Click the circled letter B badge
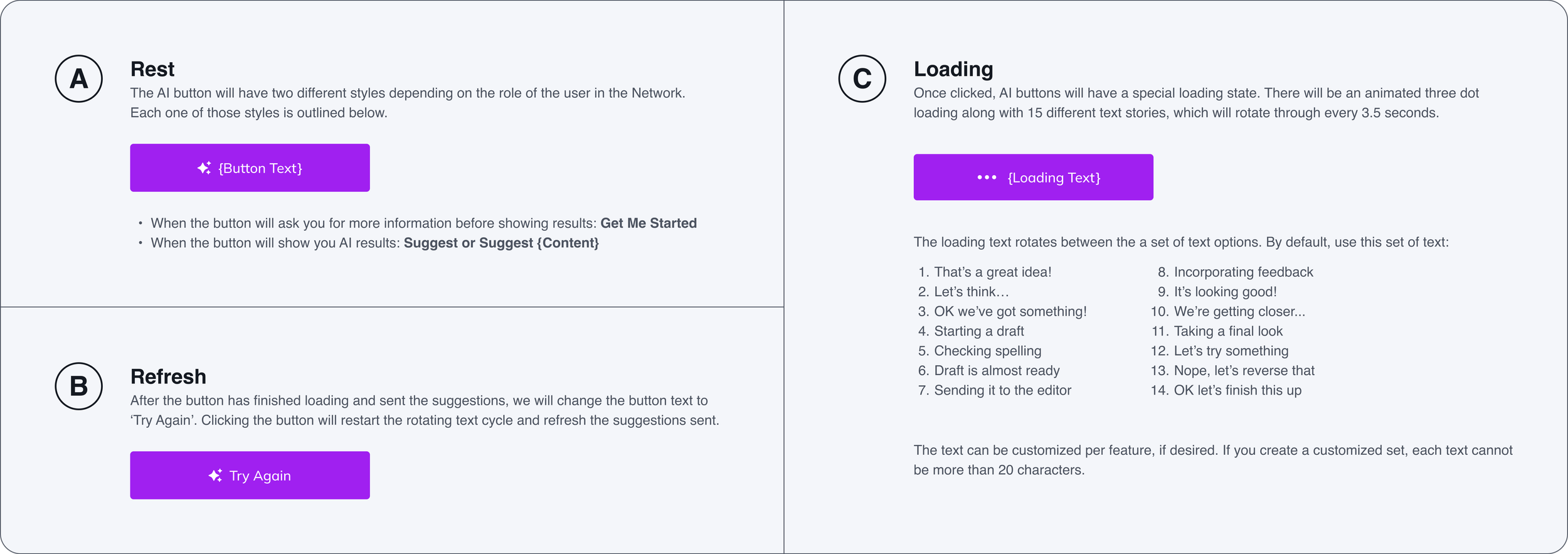Screen dimensions: 1568x554 (79, 386)
